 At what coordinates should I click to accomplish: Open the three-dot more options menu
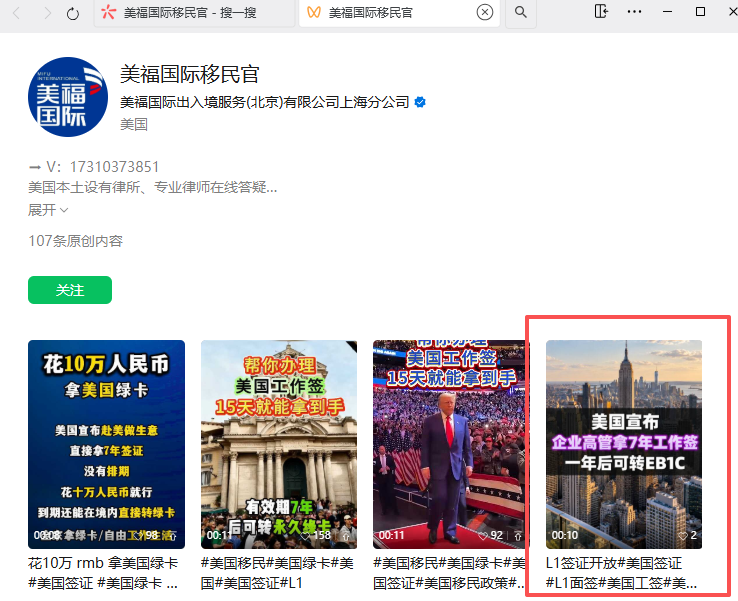point(634,12)
